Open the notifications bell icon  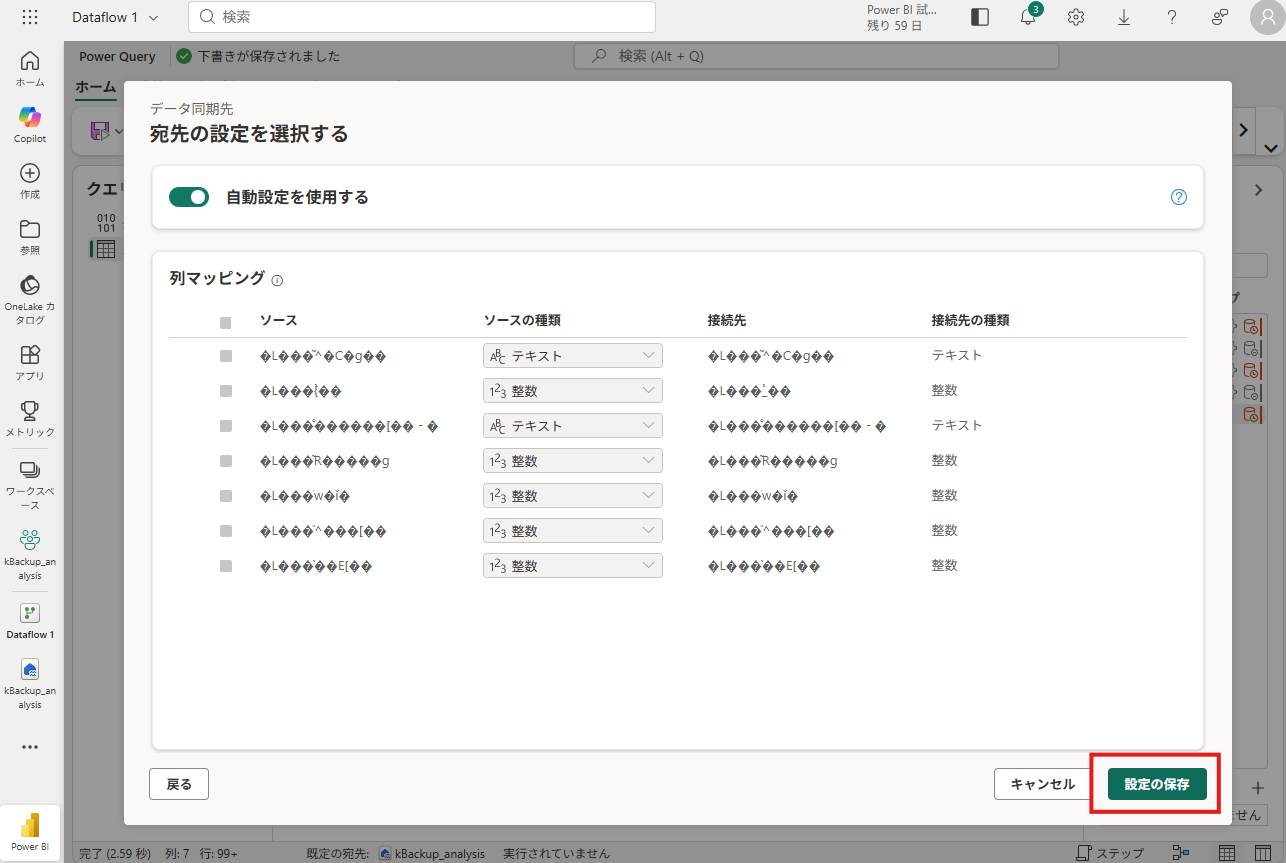(x=1027, y=17)
